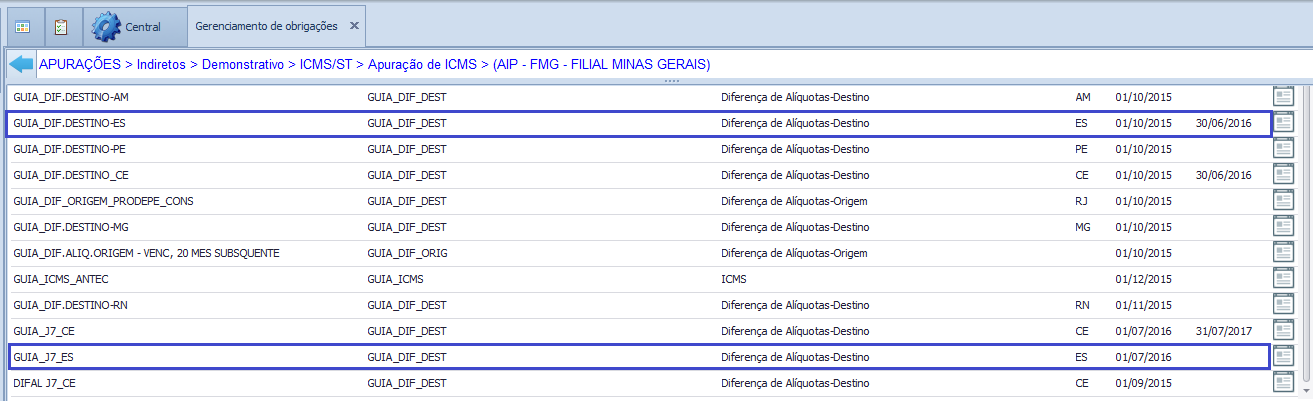Click the APURAÇÕES breadcrumb path text
1313x401 pixels.
point(80,64)
